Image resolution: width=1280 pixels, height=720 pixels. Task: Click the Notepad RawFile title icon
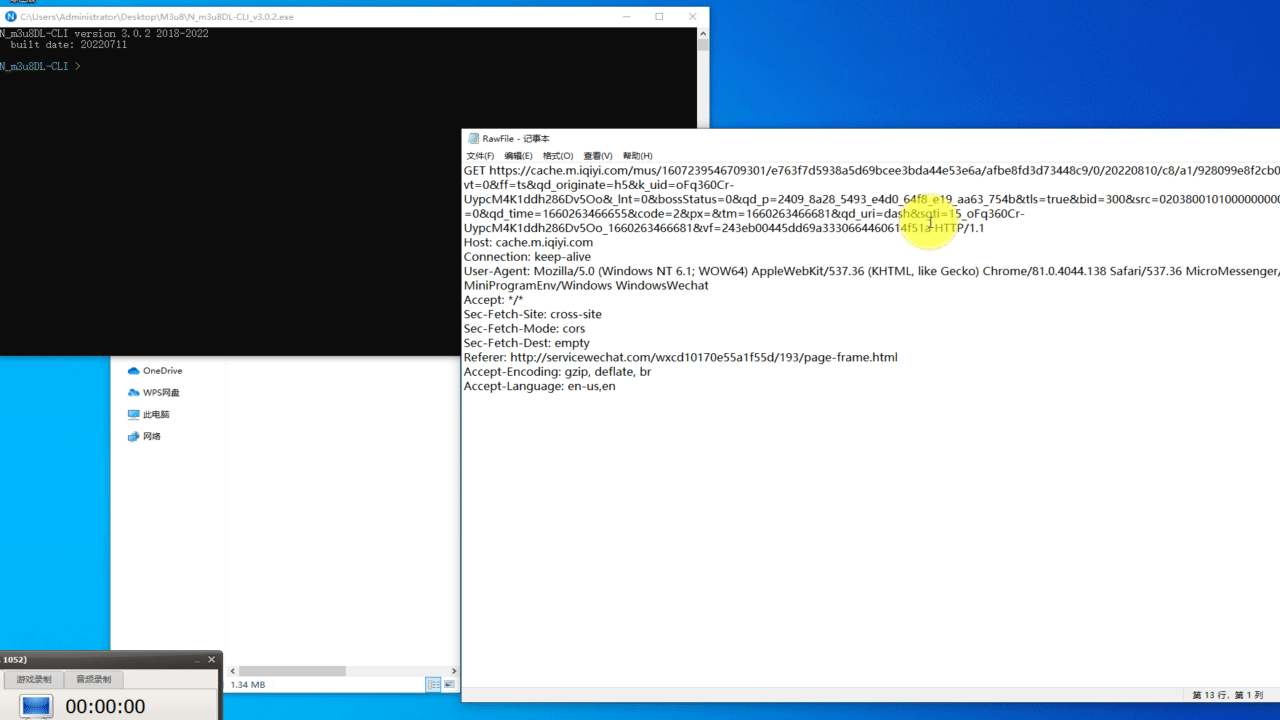coord(474,138)
